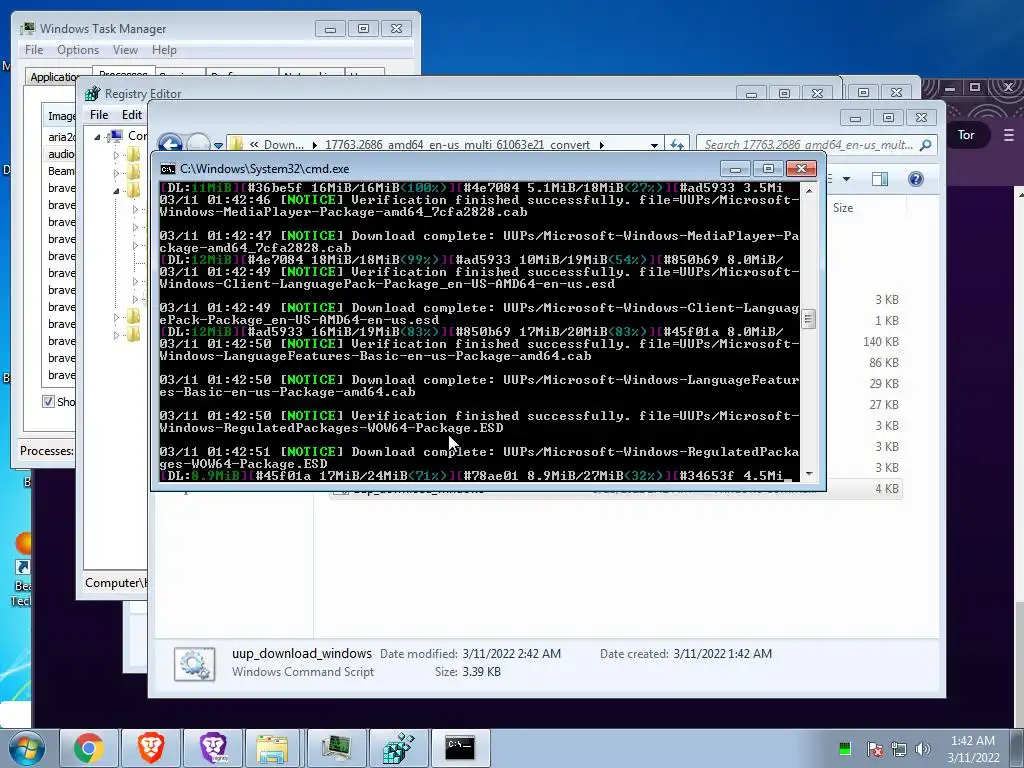The height and width of the screenshot is (768, 1024).
Task: Switch to Processes tab in Task Manager
Action: [123, 72]
